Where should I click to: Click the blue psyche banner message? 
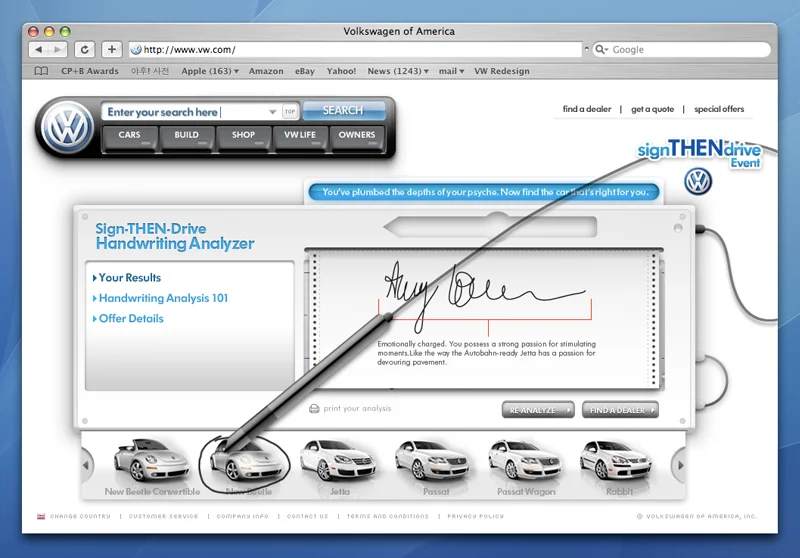point(484,192)
